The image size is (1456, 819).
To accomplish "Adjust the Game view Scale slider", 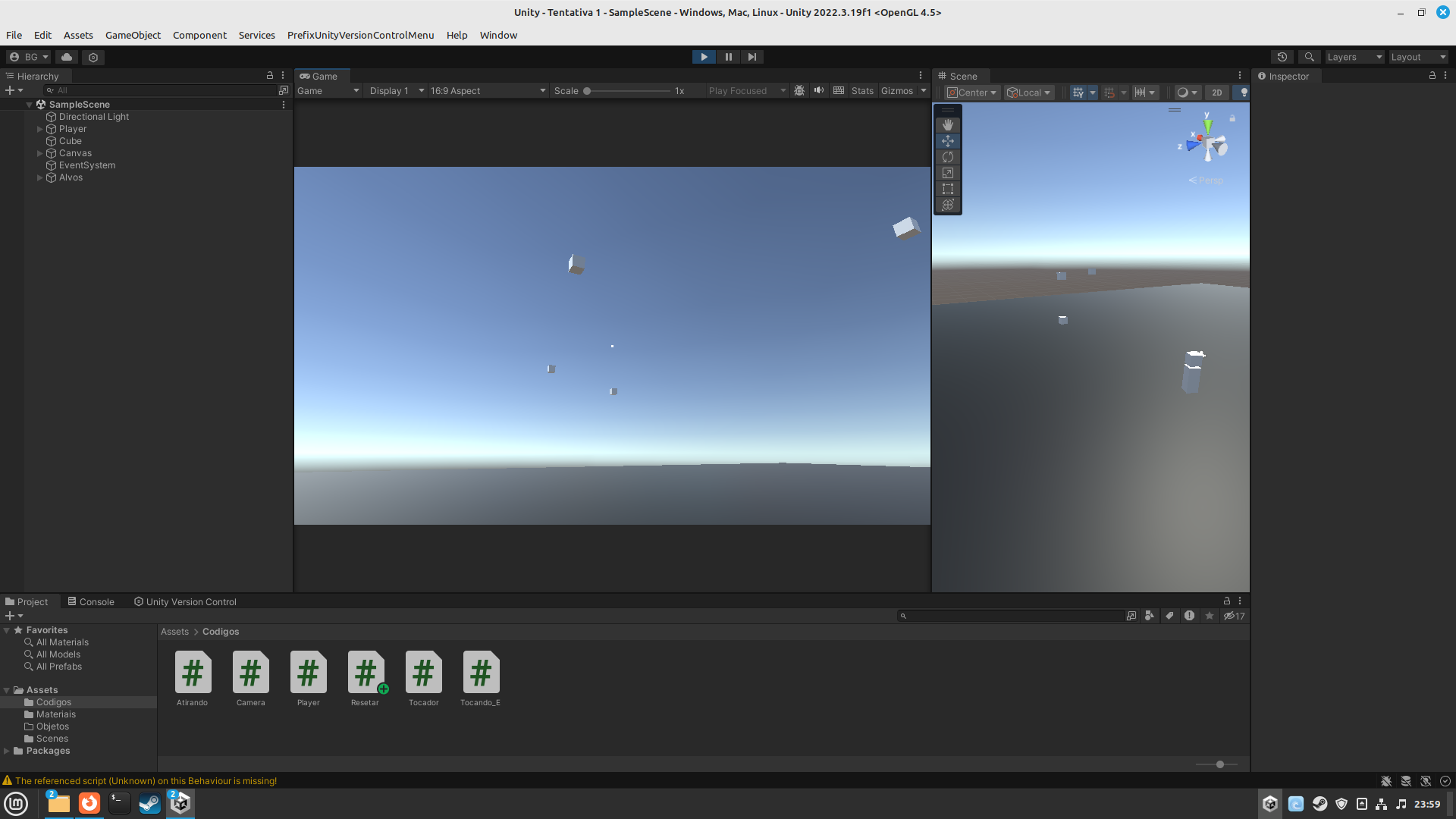I will pyautogui.click(x=587, y=91).
